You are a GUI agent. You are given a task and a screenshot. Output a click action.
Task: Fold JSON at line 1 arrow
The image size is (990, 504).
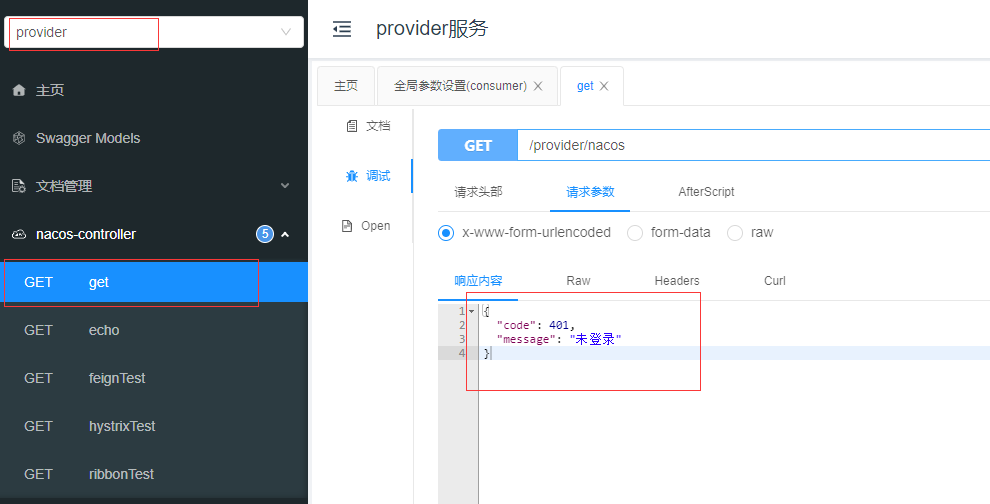(471, 311)
